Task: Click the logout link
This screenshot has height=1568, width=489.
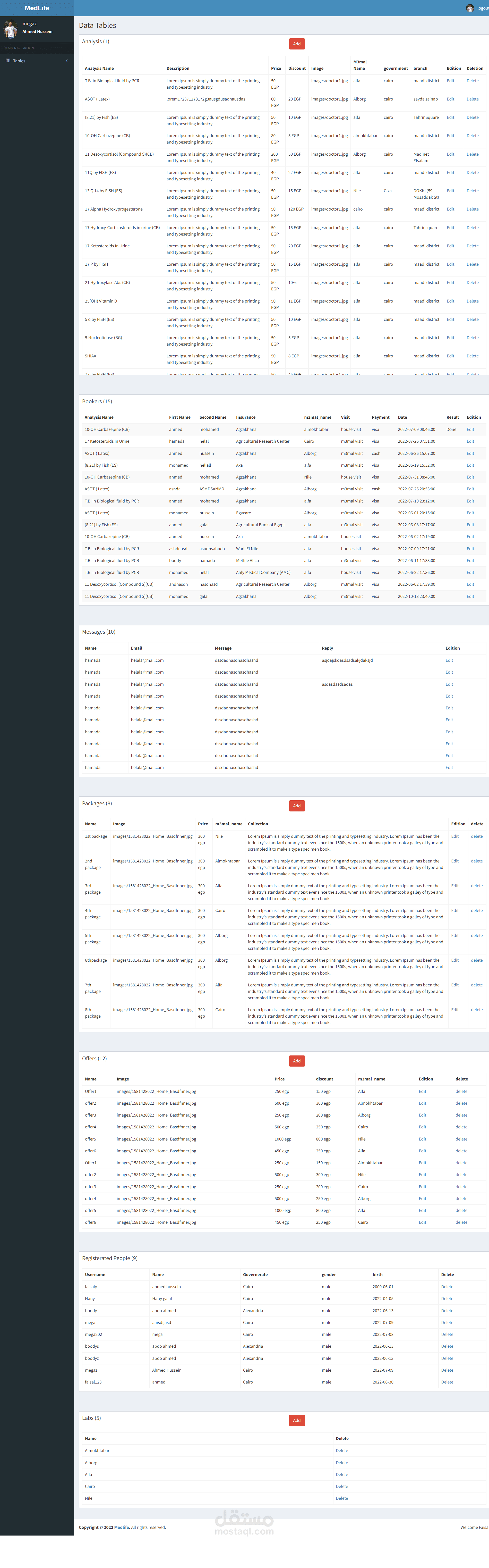Action: coord(482,9)
